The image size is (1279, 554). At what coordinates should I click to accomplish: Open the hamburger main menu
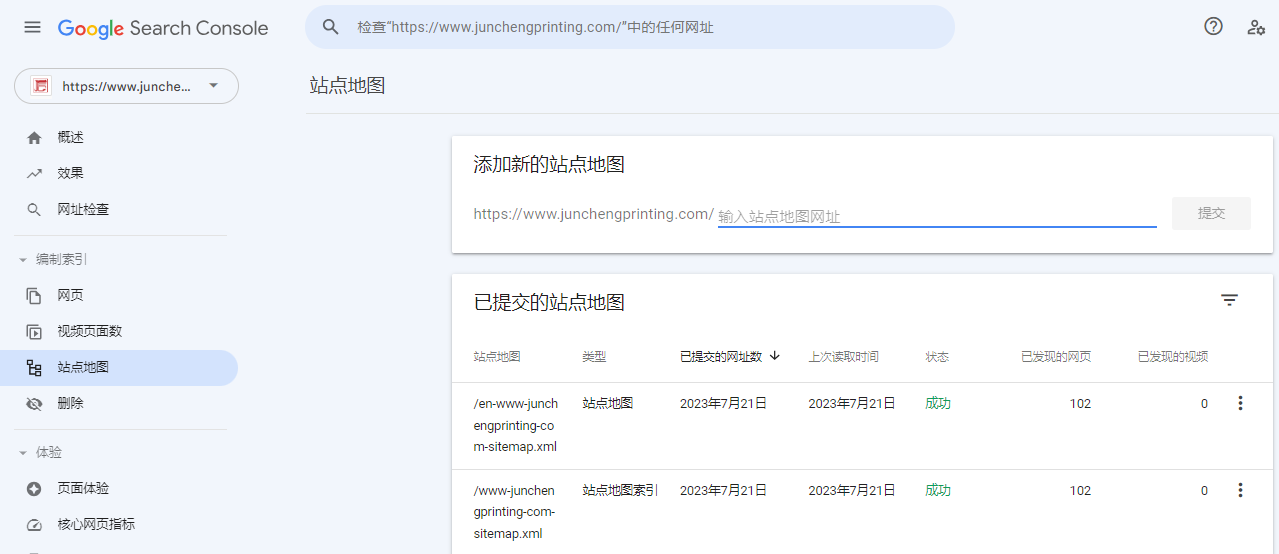33,27
